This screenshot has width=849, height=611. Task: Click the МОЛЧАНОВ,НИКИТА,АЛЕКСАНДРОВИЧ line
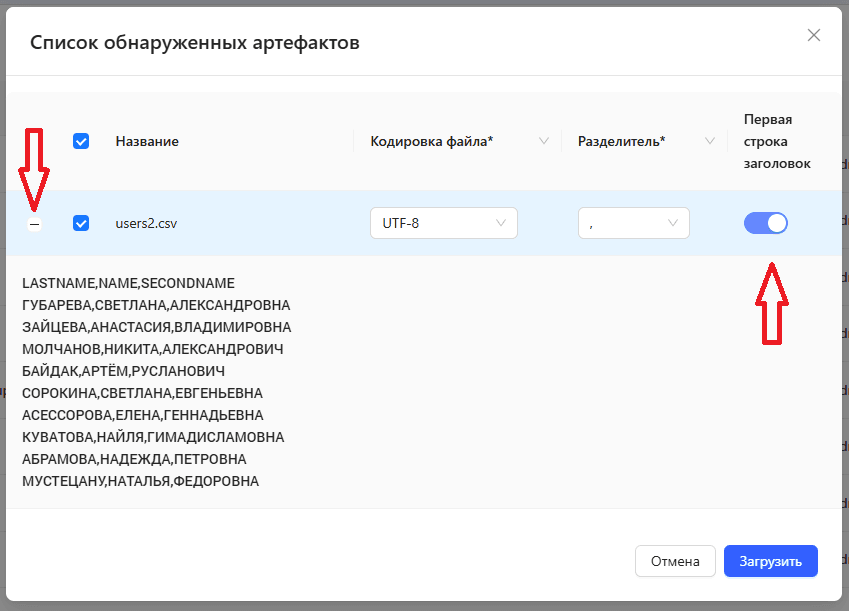[x=153, y=349]
